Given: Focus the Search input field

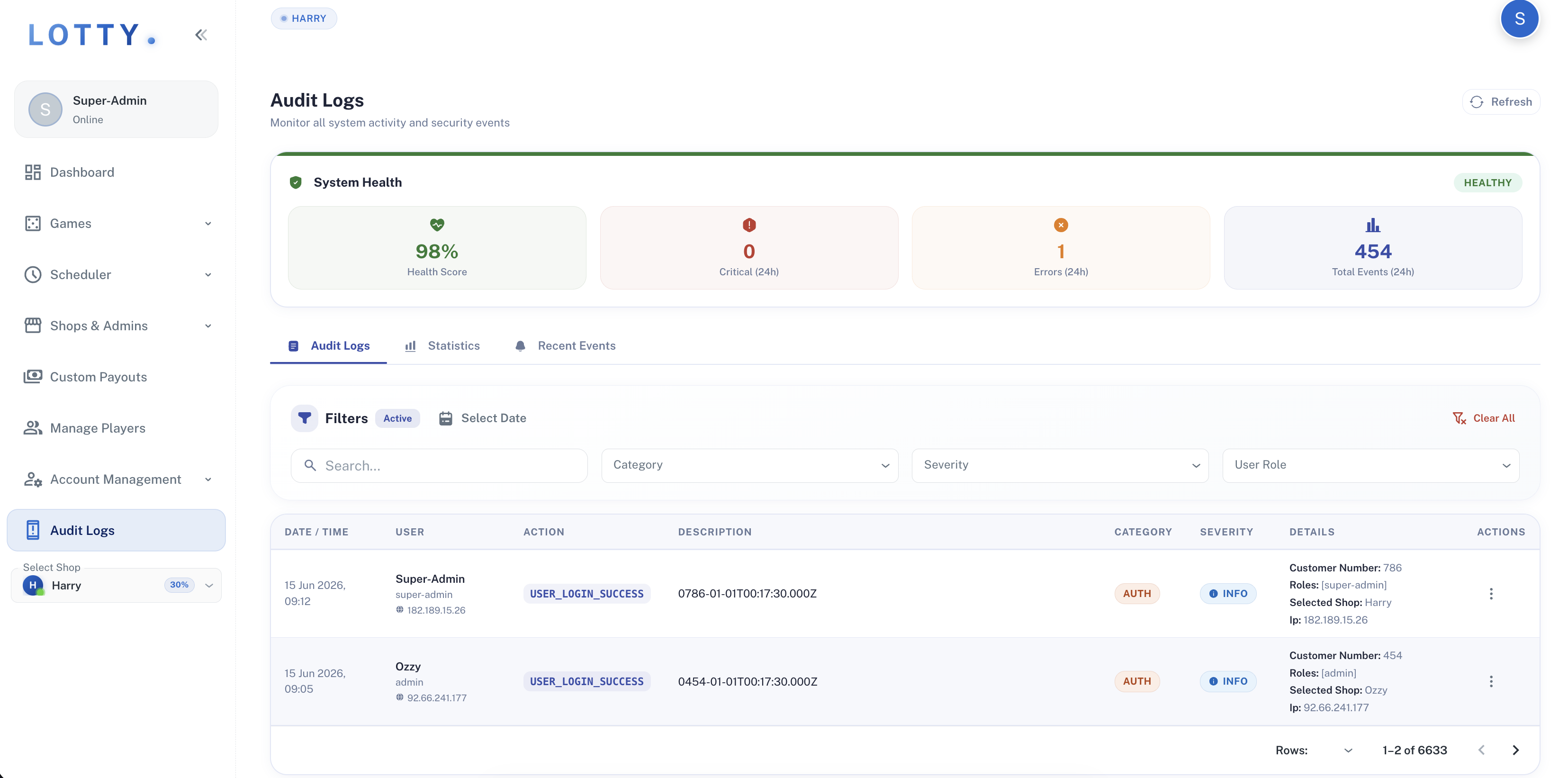Looking at the screenshot, I should tap(439, 466).
